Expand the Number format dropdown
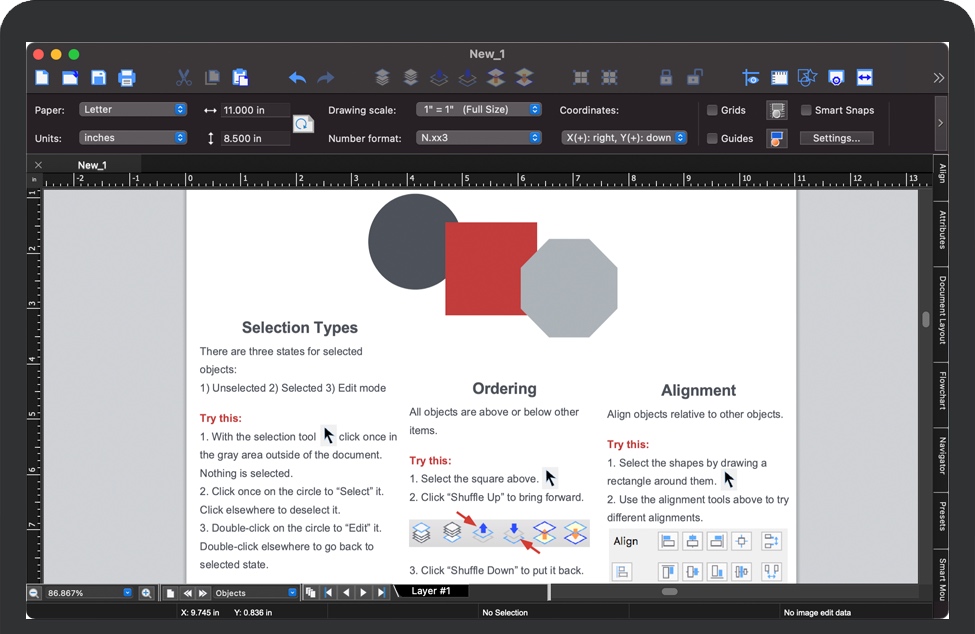 479,138
